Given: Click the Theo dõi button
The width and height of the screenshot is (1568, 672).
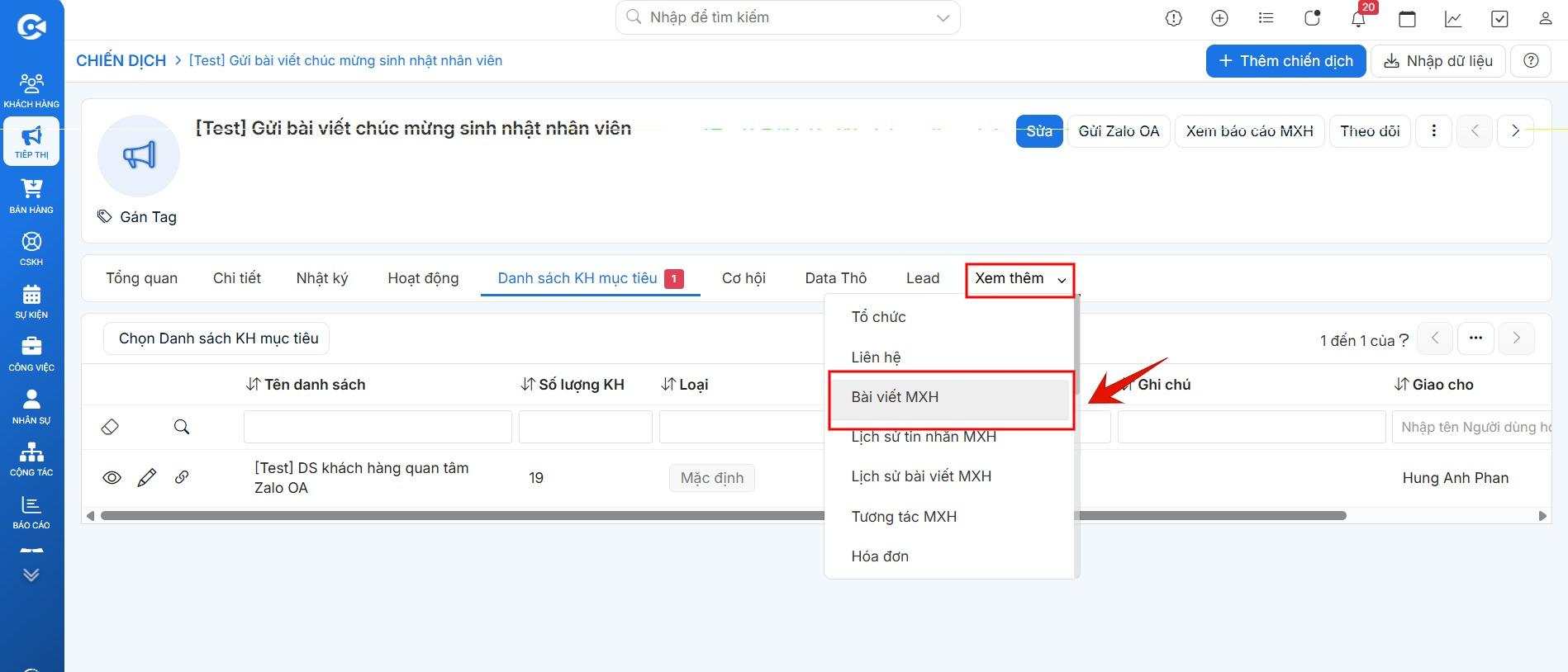Looking at the screenshot, I should 1370,130.
